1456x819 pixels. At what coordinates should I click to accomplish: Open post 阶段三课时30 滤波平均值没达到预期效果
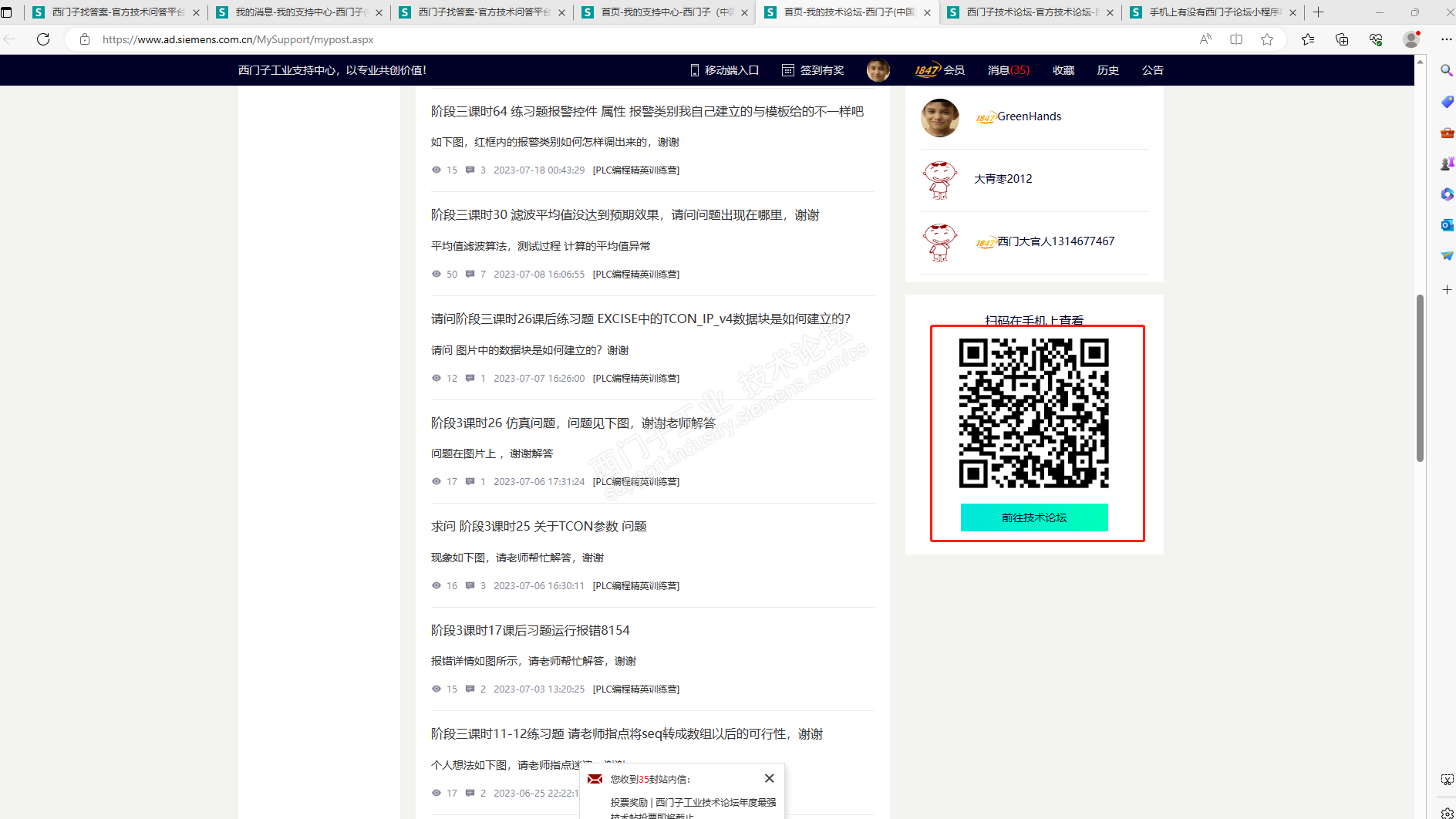[625, 215]
